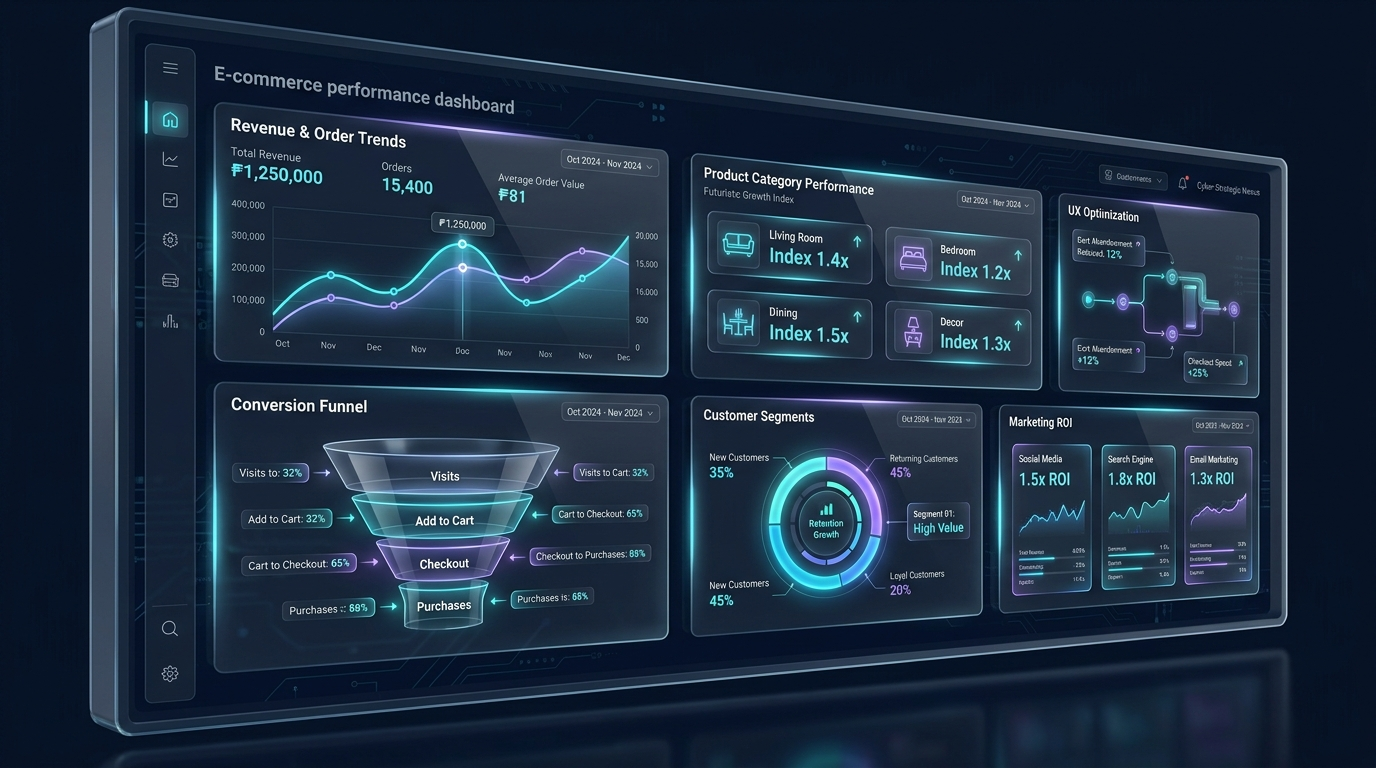
Task: Go to the Home dashboard icon
Action: [x=170, y=120]
